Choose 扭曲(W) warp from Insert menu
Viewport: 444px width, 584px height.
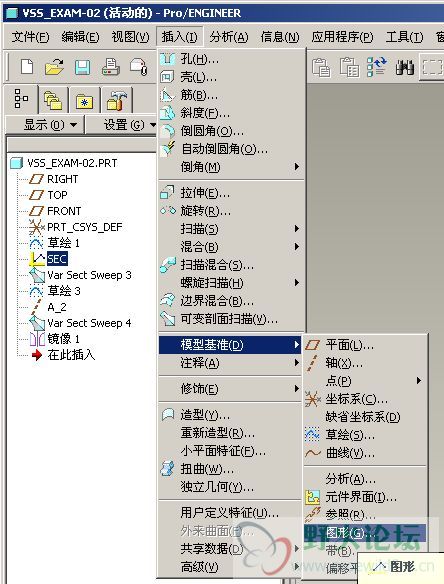tap(230, 469)
